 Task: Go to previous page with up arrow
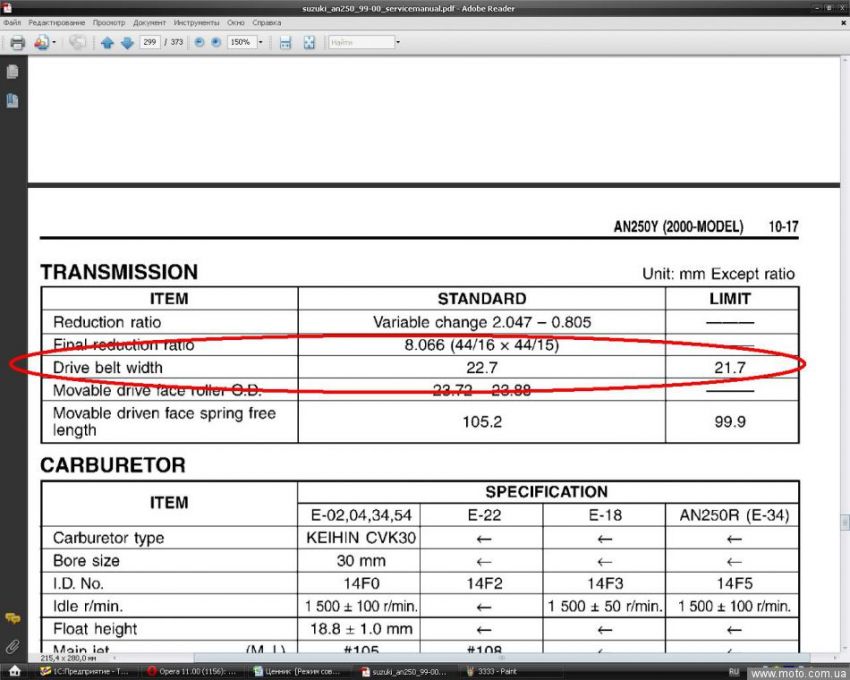107,43
